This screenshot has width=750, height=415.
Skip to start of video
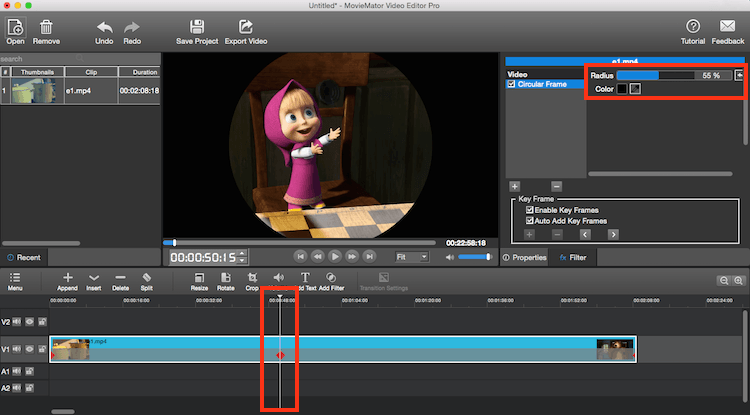coord(300,257)
